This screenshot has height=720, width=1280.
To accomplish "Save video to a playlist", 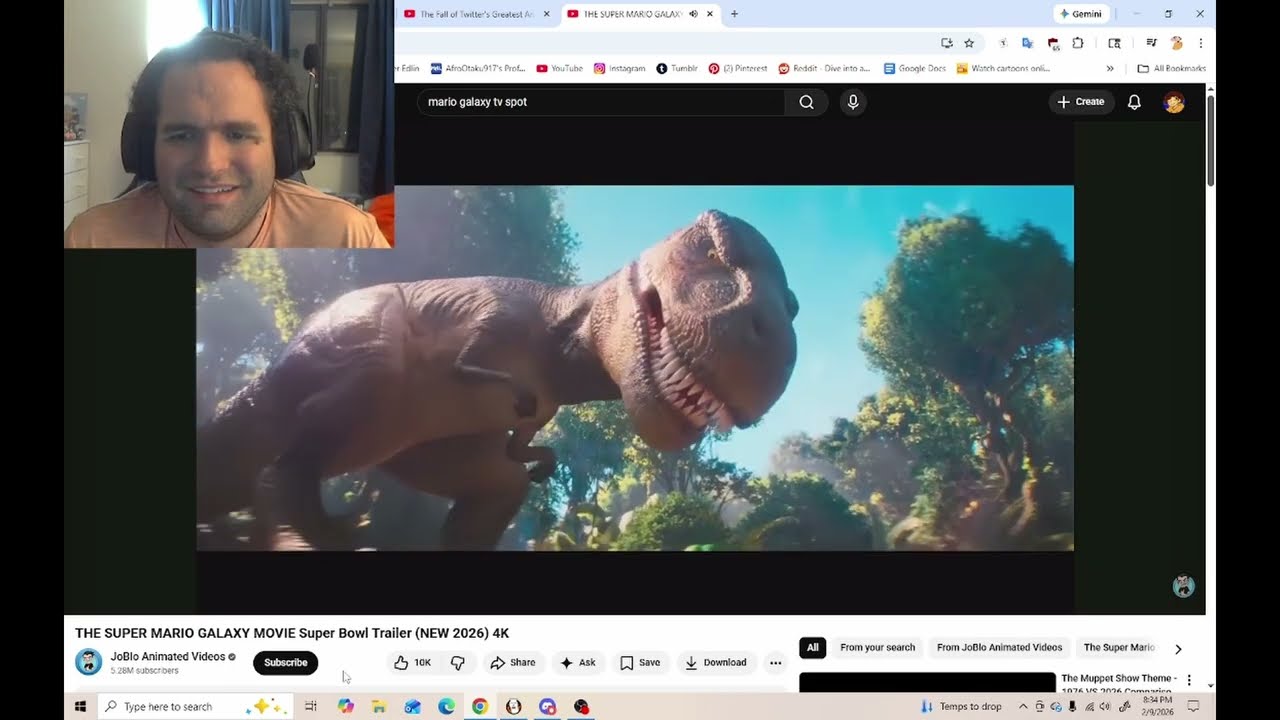I will (x=640, y=663).
